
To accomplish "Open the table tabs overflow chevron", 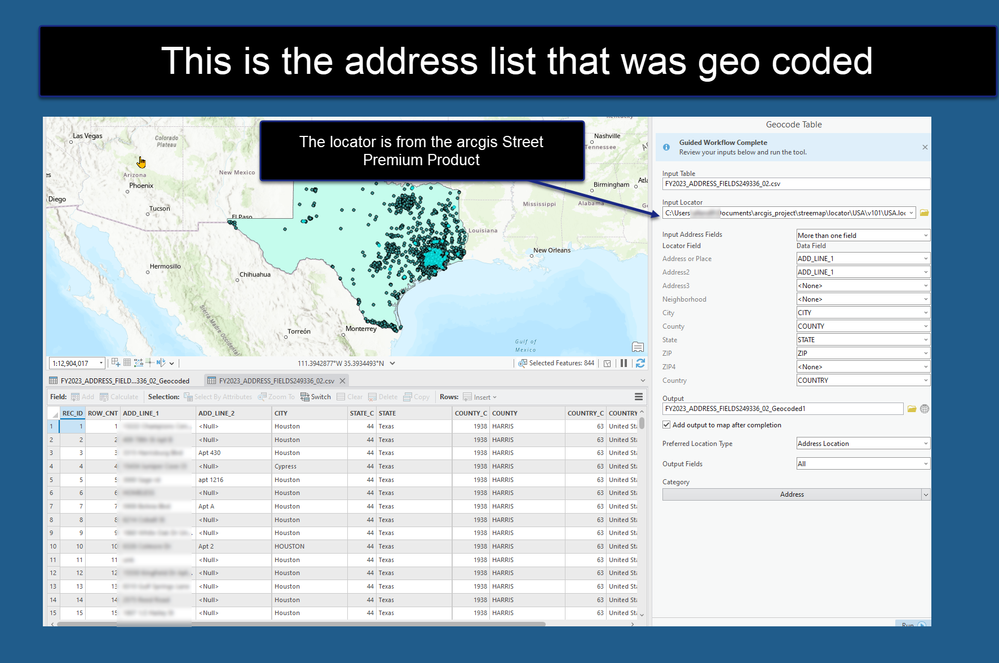I will [x=642, y=381].
